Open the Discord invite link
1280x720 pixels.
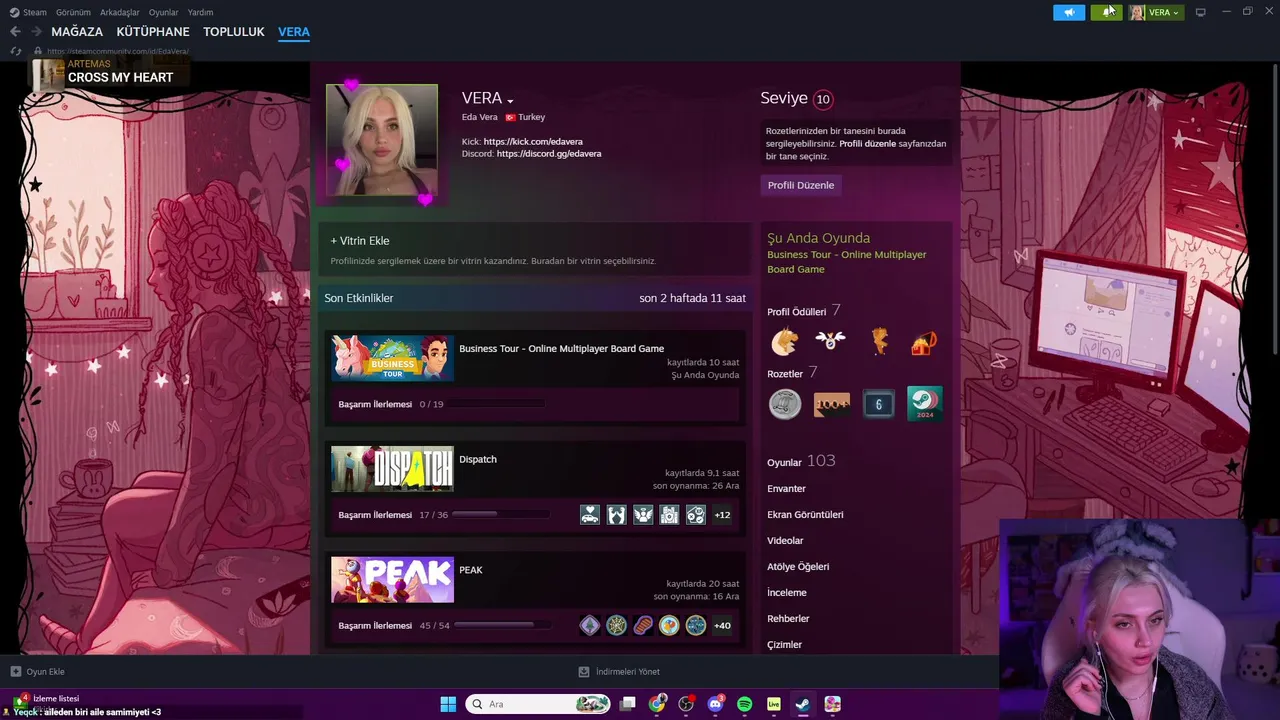pyautogui.click(x=549, y=154)
